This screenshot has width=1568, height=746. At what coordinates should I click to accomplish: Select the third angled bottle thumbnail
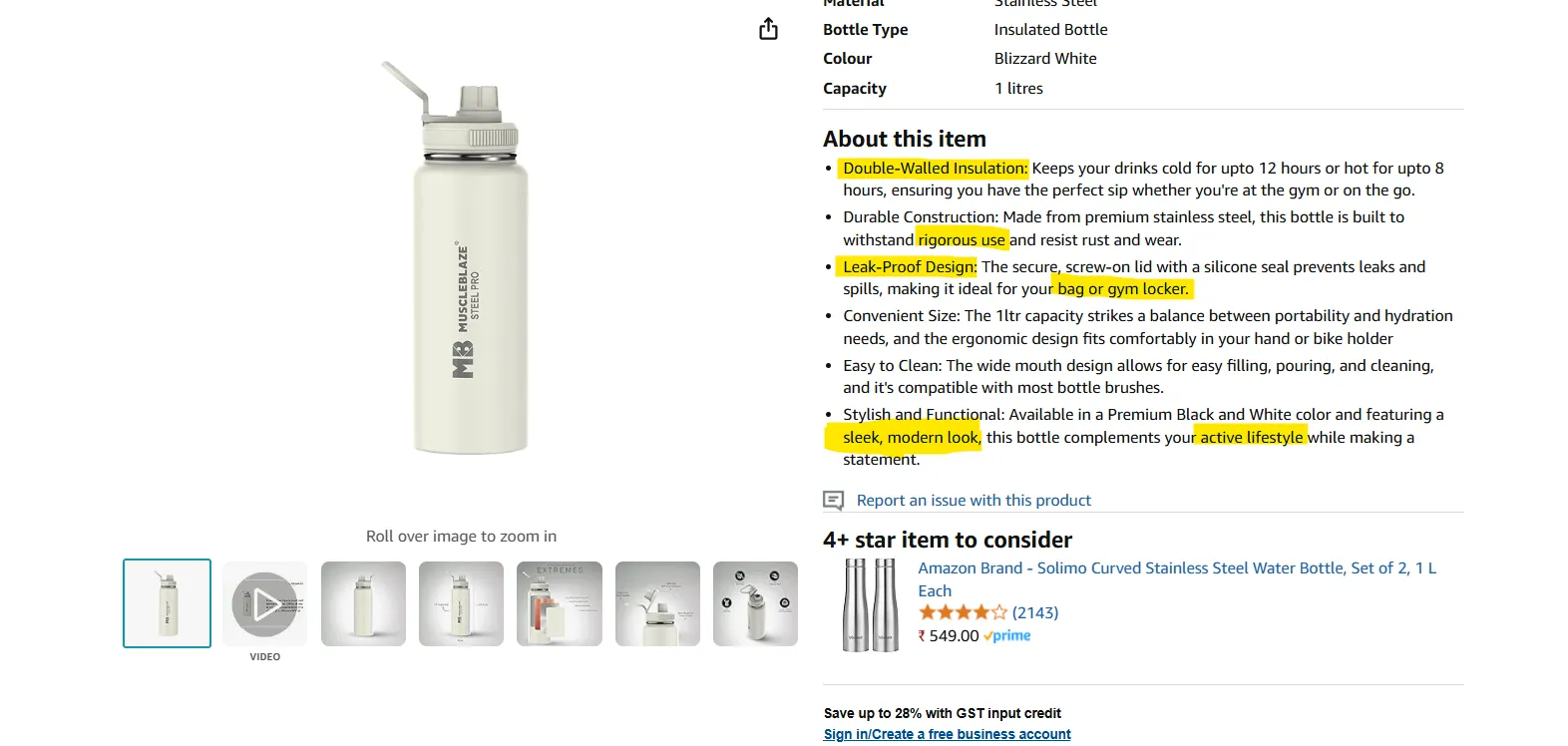(x=363, y=602)
